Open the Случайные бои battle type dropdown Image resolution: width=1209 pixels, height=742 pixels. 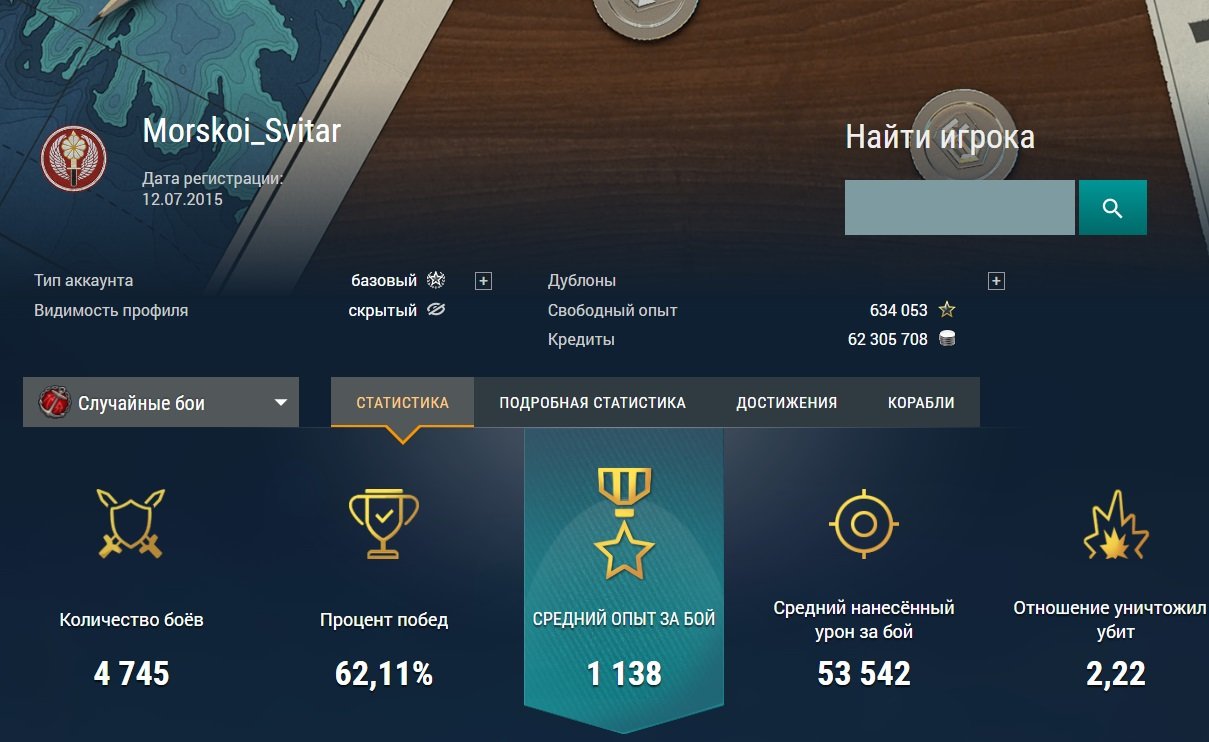161,403
